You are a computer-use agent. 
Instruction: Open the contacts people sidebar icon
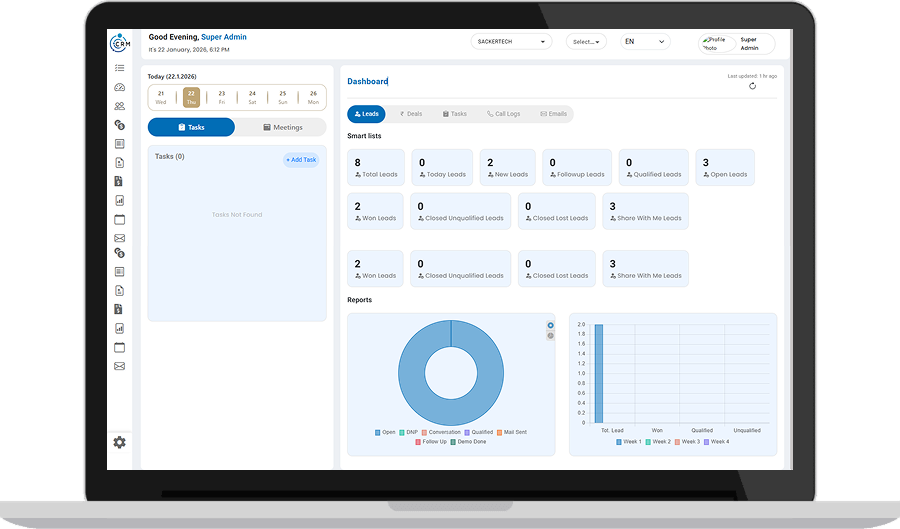pos(119,106)
